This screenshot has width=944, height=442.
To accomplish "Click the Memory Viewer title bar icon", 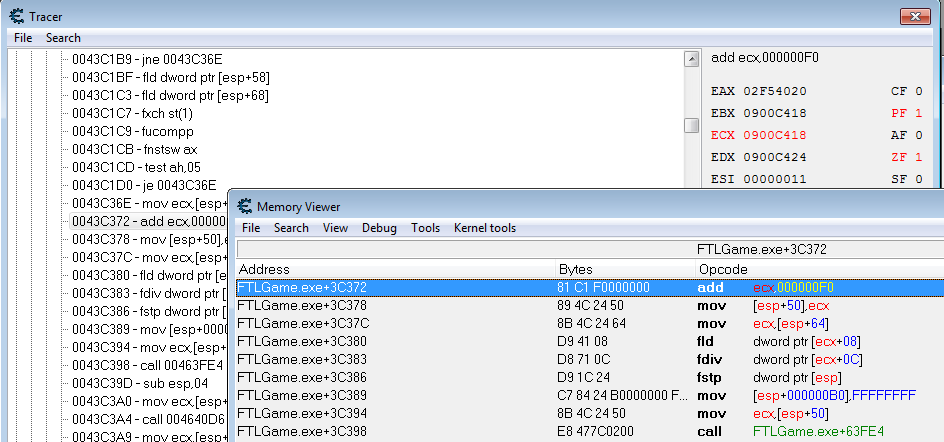I will pos(244,206).
